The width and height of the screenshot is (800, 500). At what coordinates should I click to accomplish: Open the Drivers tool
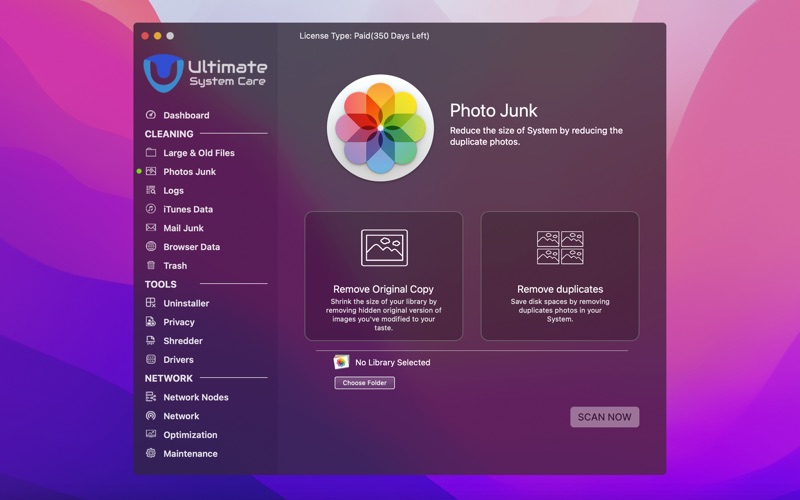[x=178, y=360]
